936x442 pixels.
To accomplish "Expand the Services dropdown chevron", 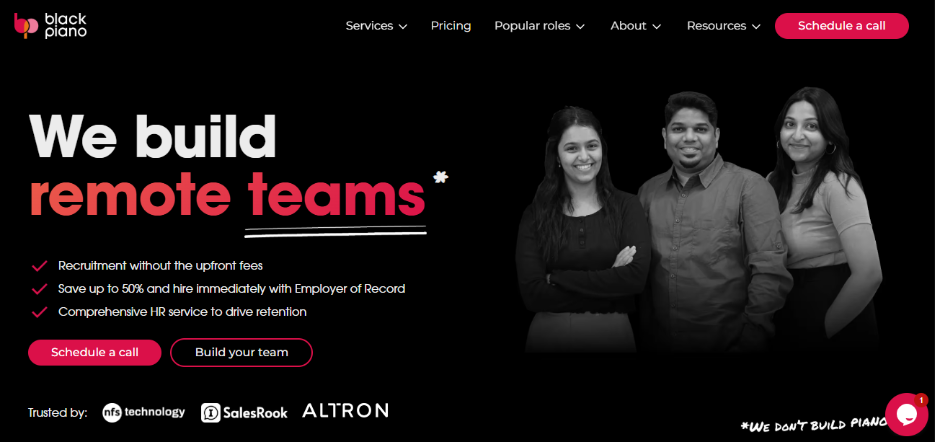I will point(403,27).
